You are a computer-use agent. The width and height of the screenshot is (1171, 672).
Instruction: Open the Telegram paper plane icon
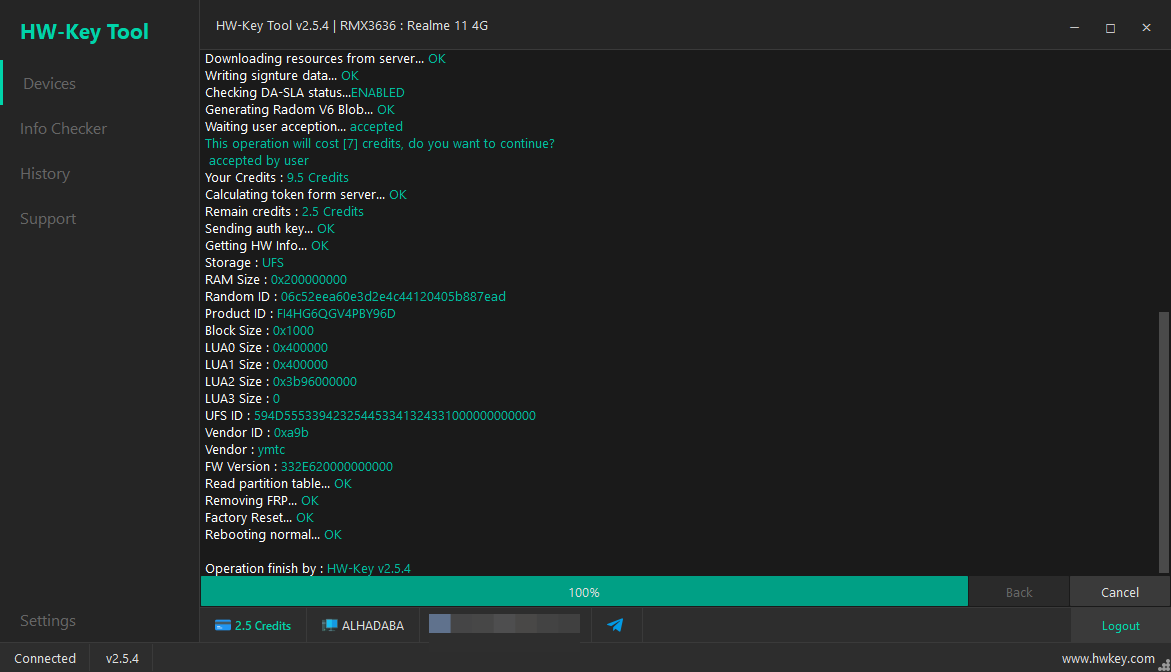click(x=615, y=625)
